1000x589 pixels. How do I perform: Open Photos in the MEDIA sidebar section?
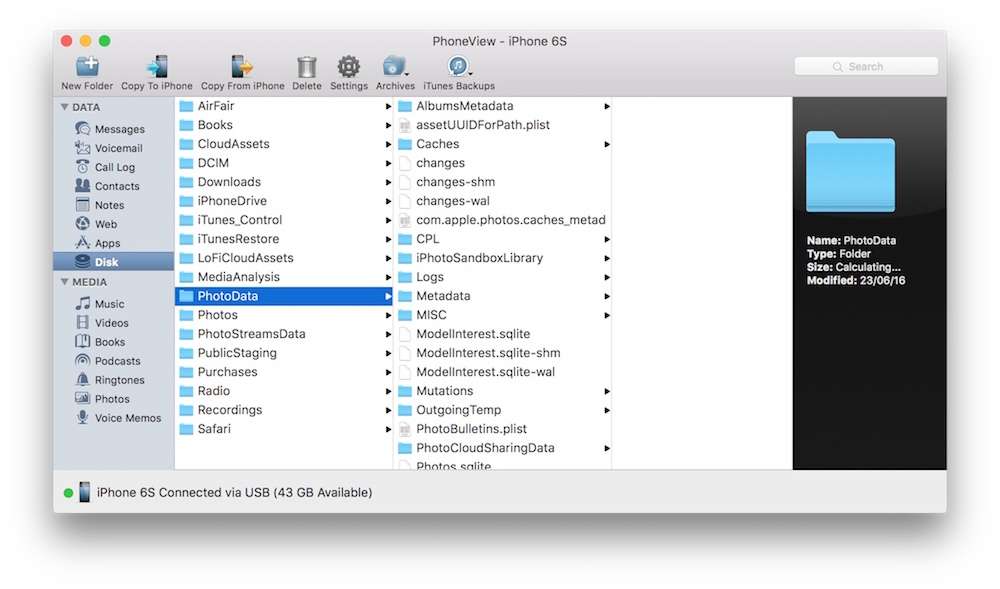point(114,399)
